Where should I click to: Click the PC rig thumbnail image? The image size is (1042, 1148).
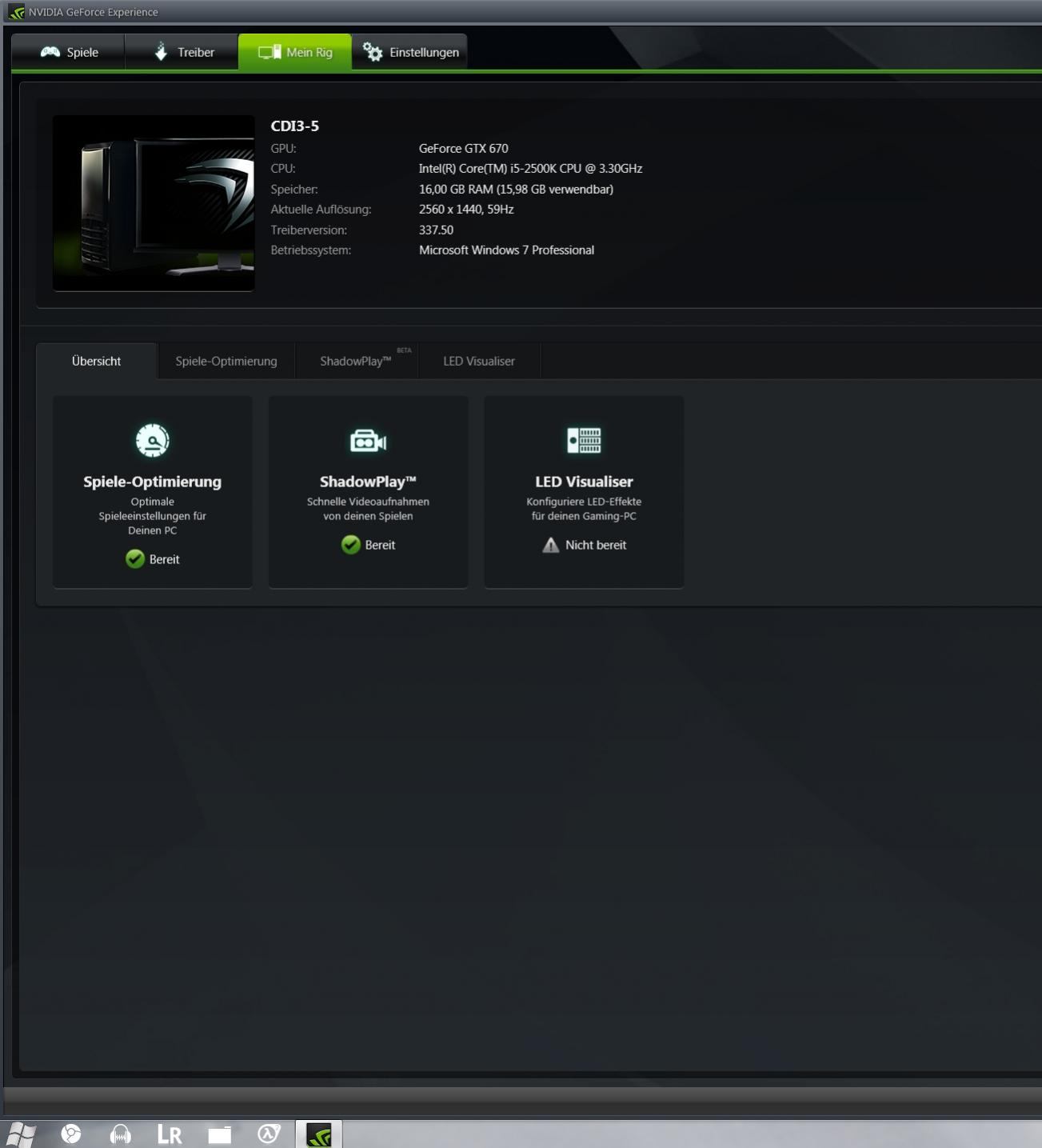pos(154,203)
